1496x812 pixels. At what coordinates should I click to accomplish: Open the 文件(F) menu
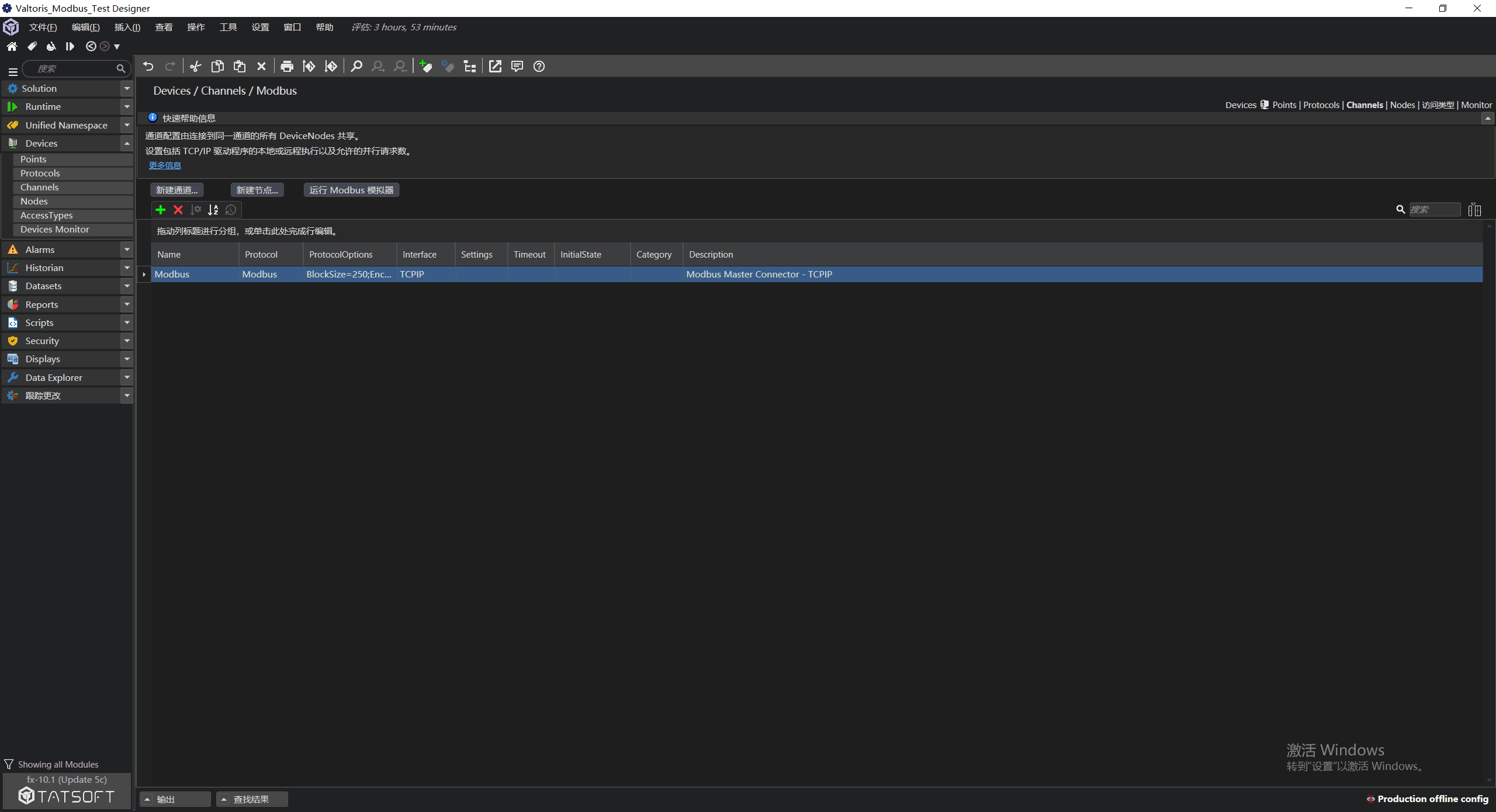[43, 27]
